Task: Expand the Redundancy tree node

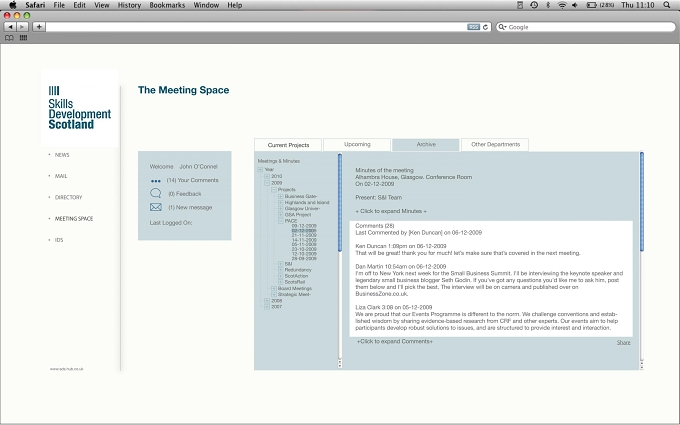Action: point(281,270)
